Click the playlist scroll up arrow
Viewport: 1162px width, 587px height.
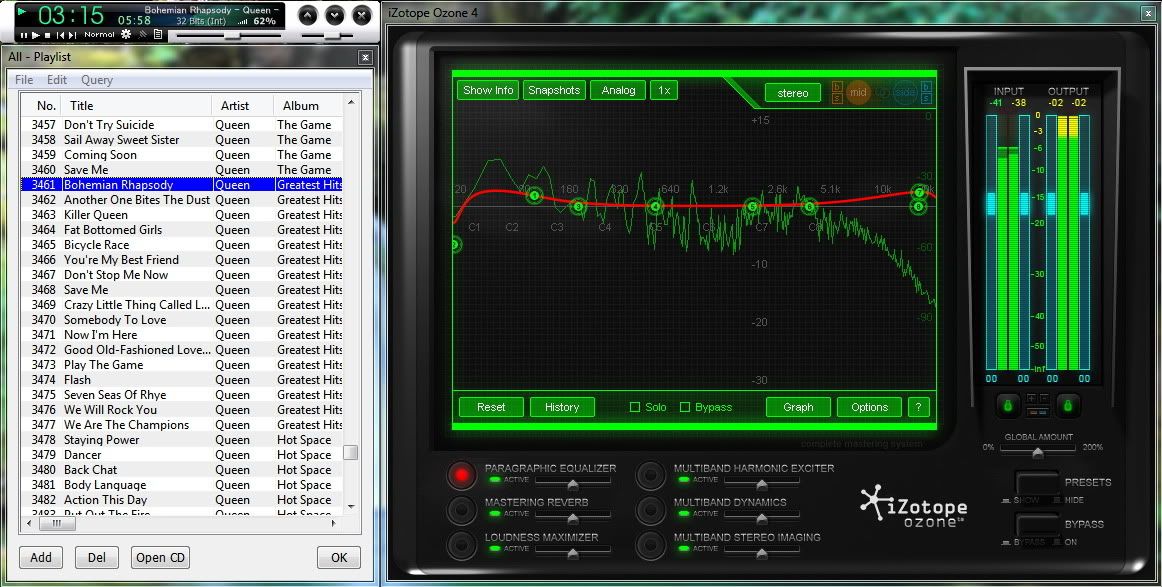[x=351, y=102]
